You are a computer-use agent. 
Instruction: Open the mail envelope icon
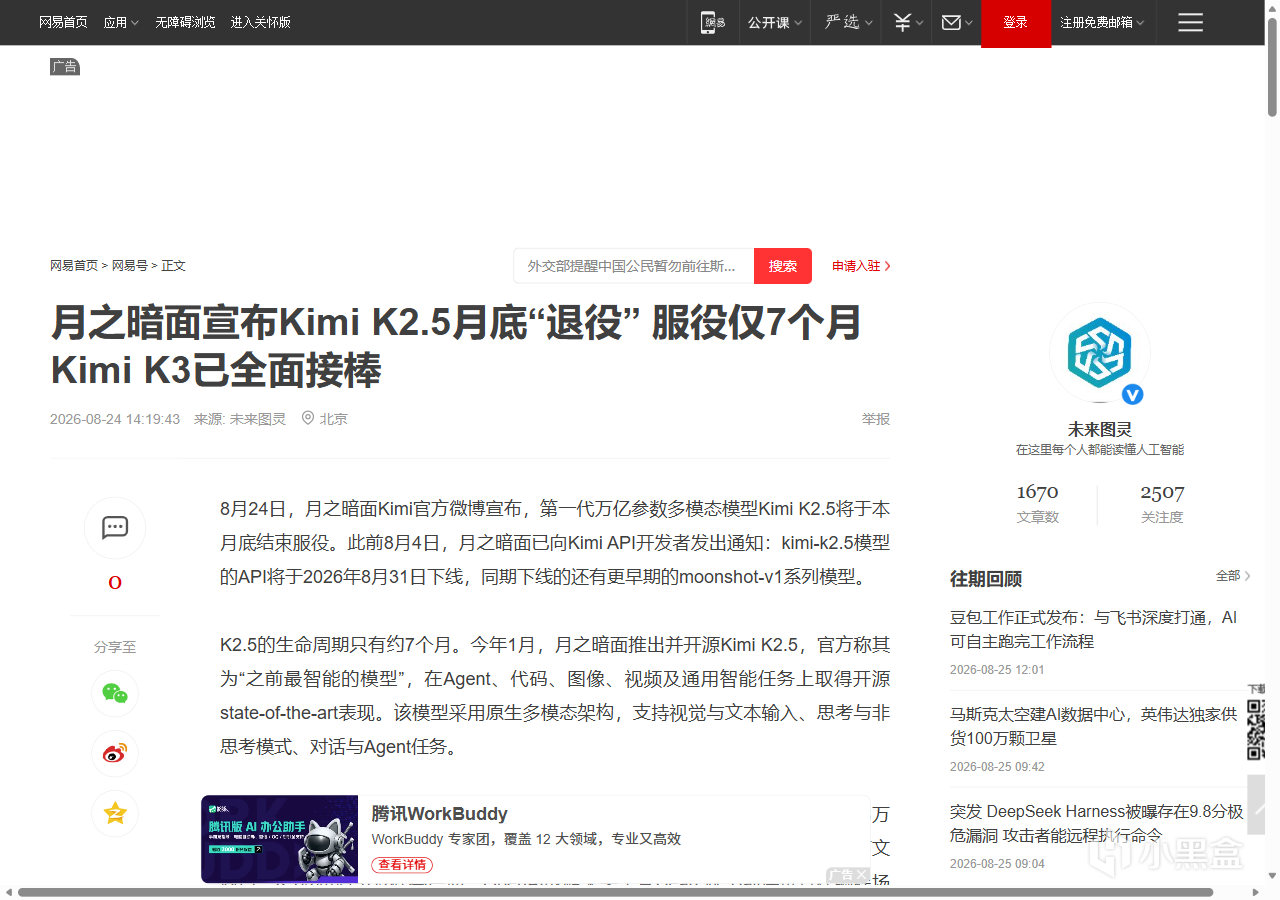pos(957,22)
